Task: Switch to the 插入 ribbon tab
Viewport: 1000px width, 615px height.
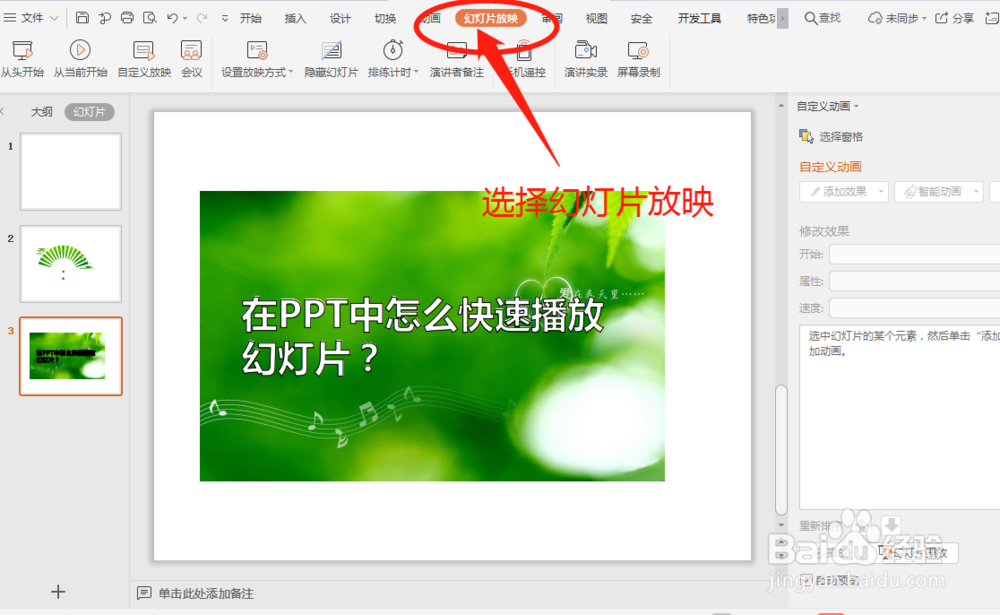Action: click(x=294, y=17)
